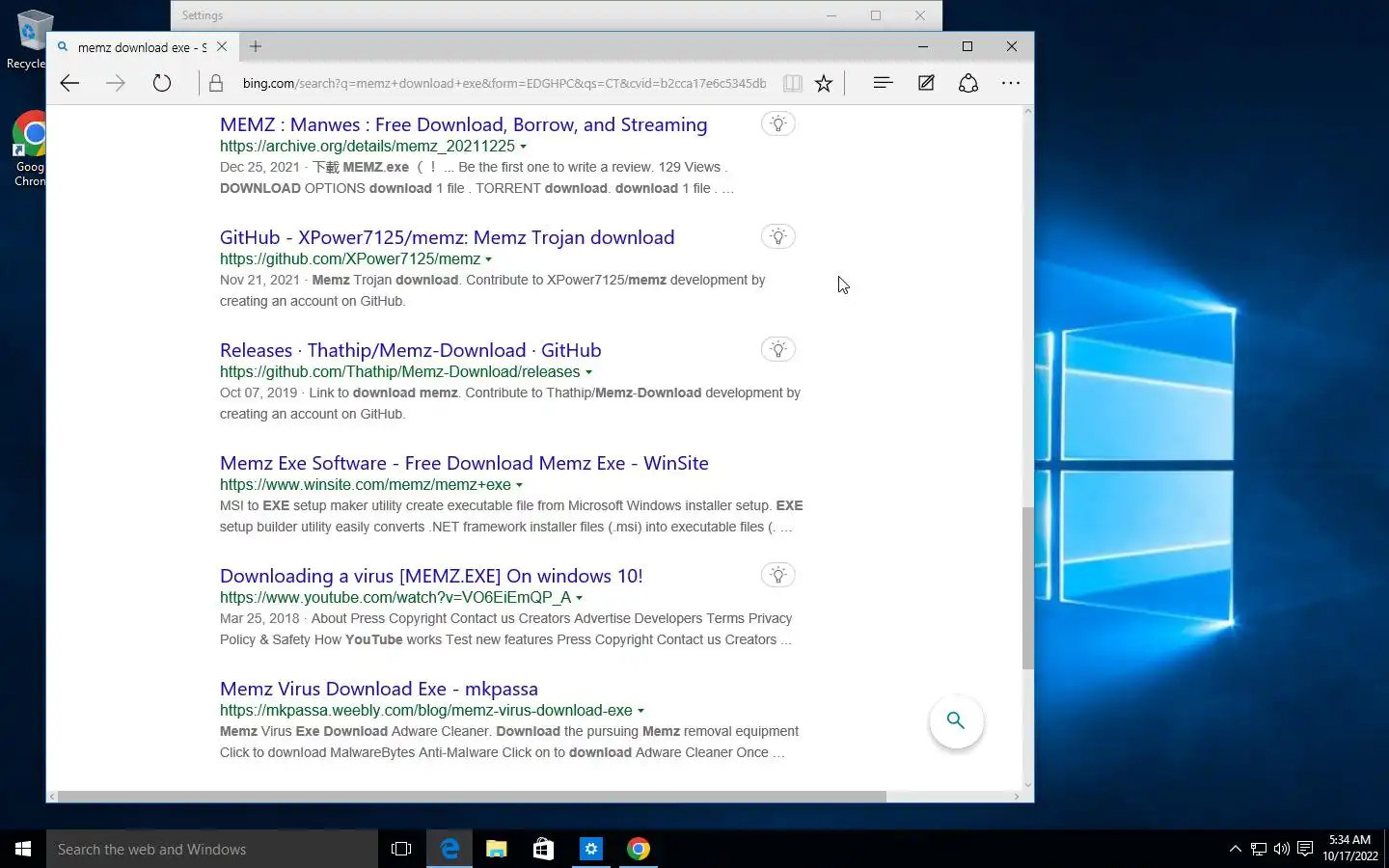Open the Share icon in Edge toolbar
1389x868 pixels.
click(968, 83)
